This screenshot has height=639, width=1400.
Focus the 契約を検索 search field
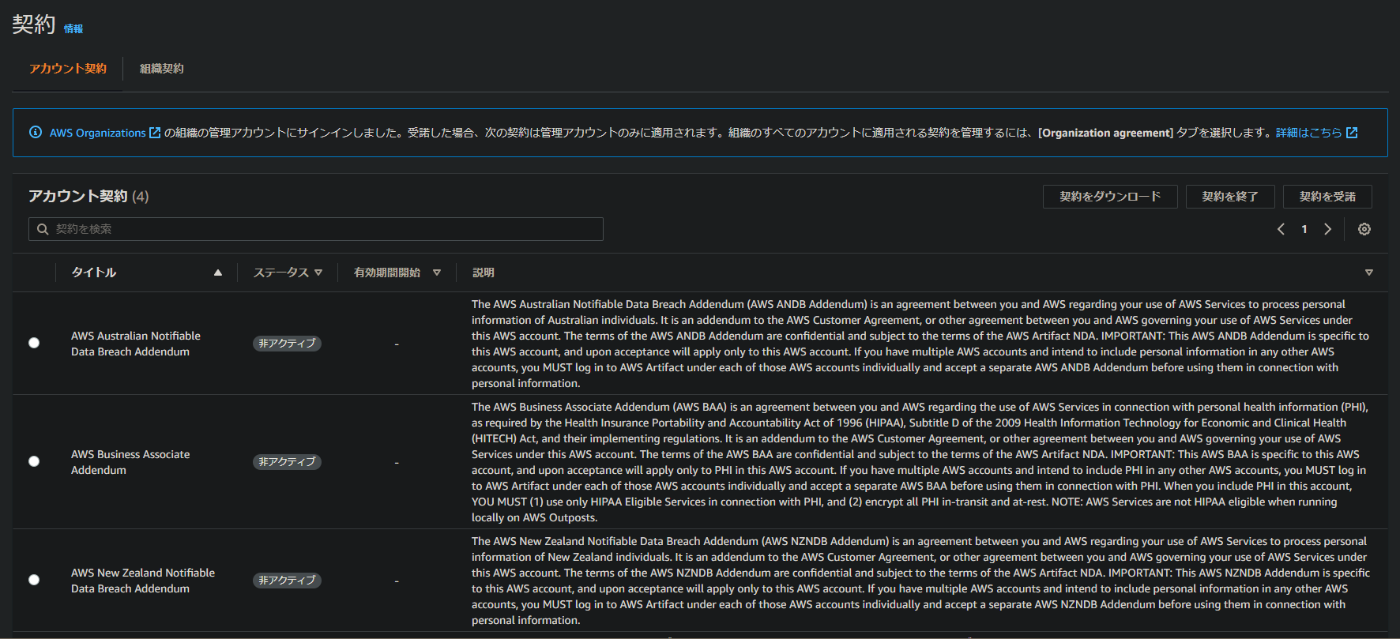[x=316, y=229]
